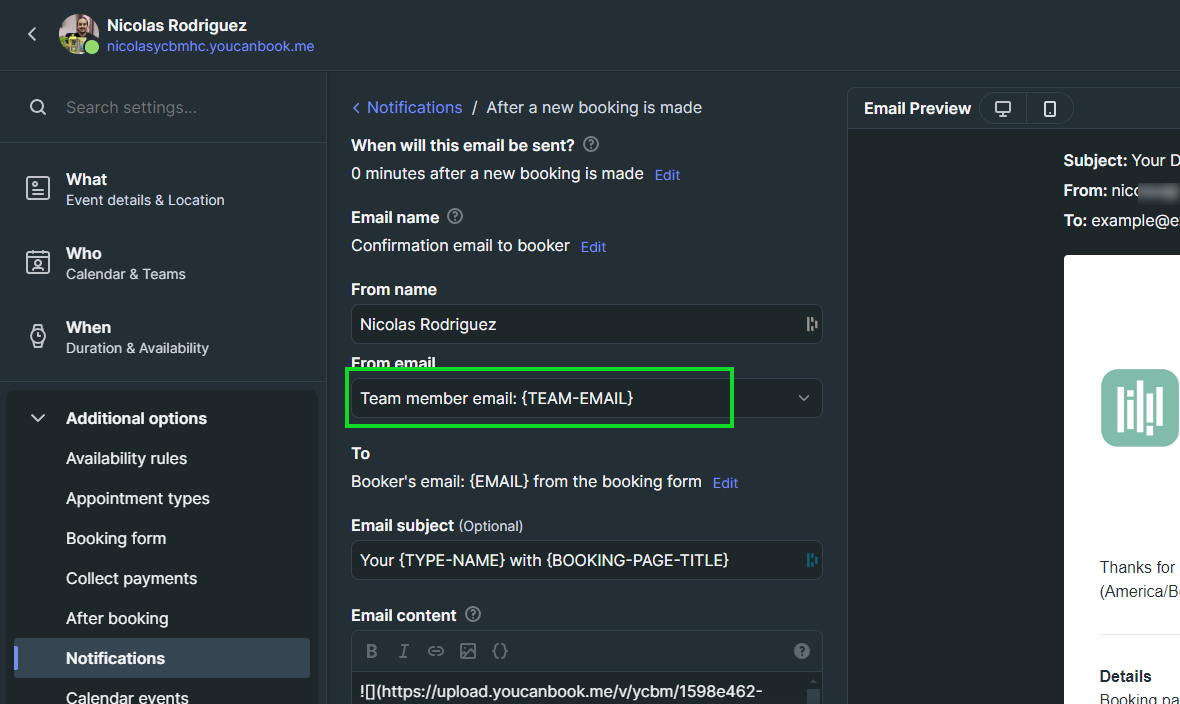Open editor formatting help icon
This screenshot has width=1180, height=704.
point(802,651)
